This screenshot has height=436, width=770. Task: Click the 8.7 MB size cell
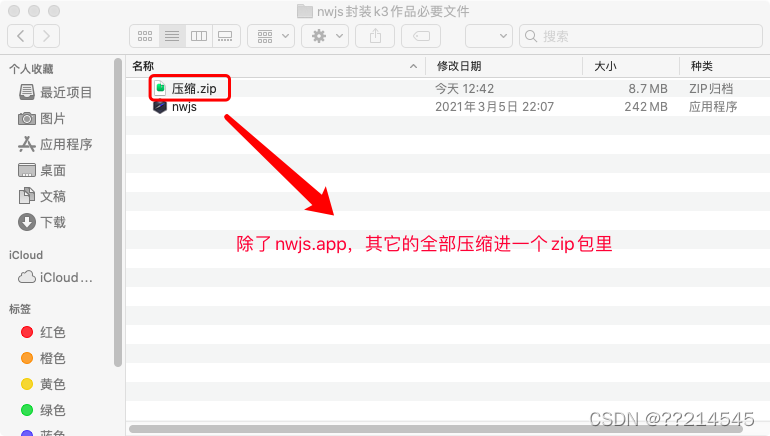pos(648,88)
